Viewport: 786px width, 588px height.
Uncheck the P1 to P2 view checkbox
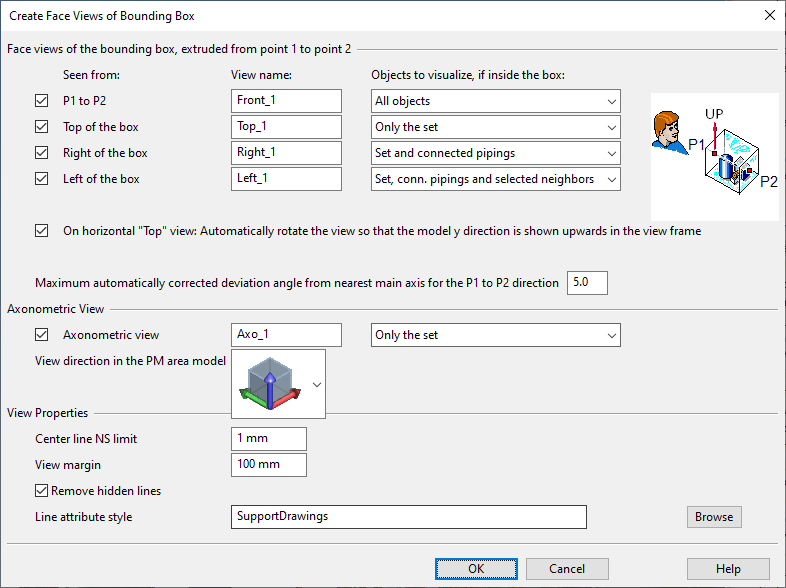41,101
